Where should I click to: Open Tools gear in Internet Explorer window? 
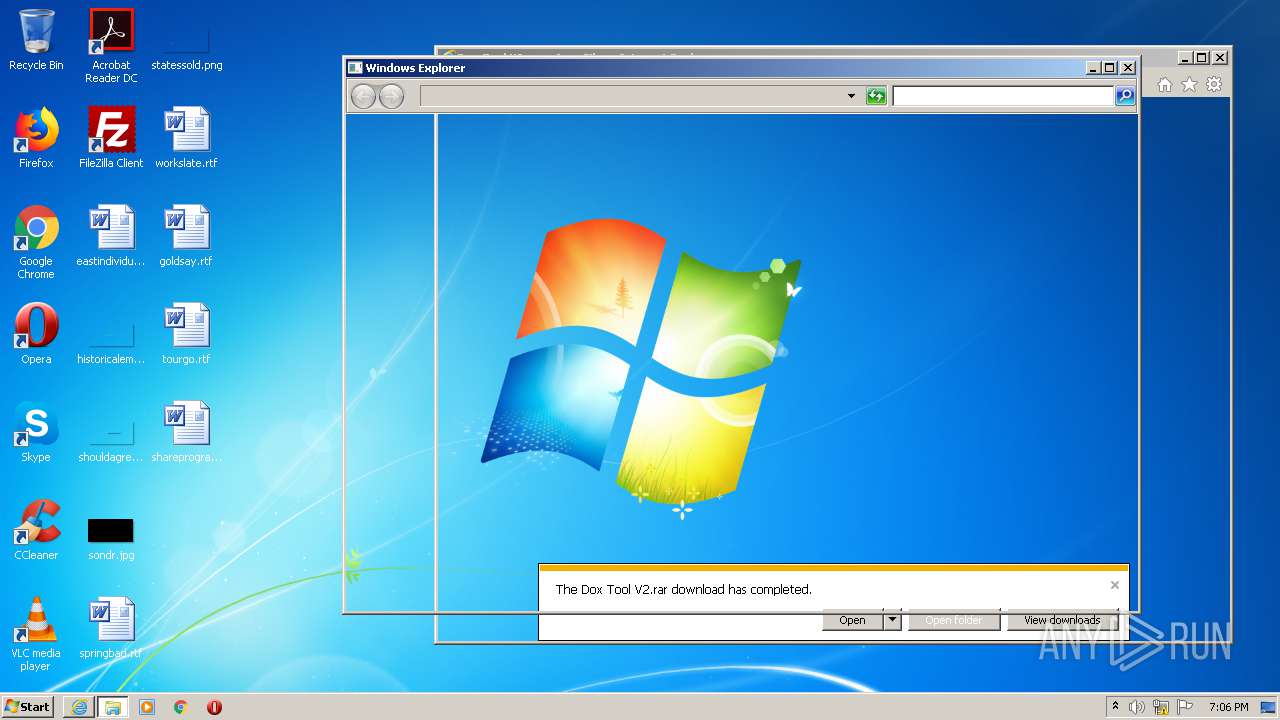(x=1214, y=85)
